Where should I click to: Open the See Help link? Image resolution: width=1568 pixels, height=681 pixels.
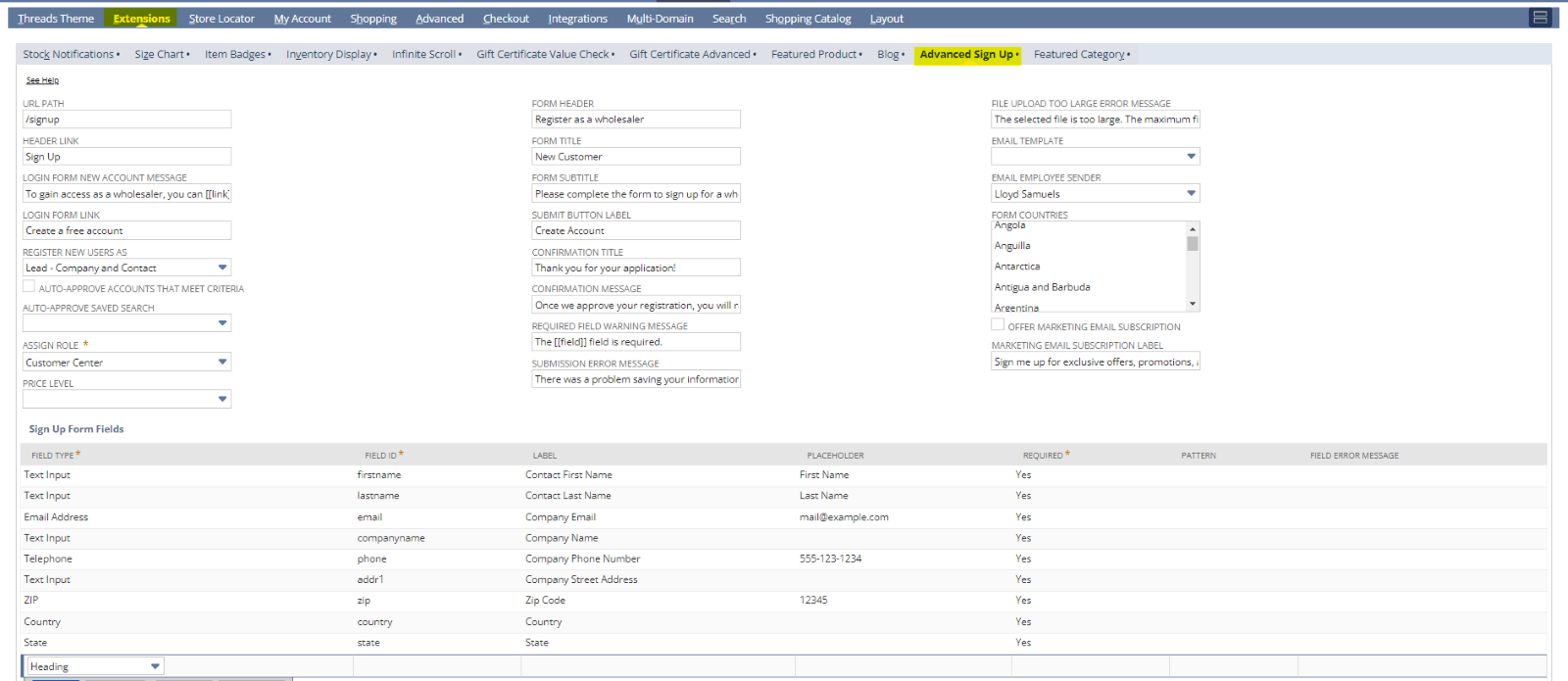(x=42, y=80)
